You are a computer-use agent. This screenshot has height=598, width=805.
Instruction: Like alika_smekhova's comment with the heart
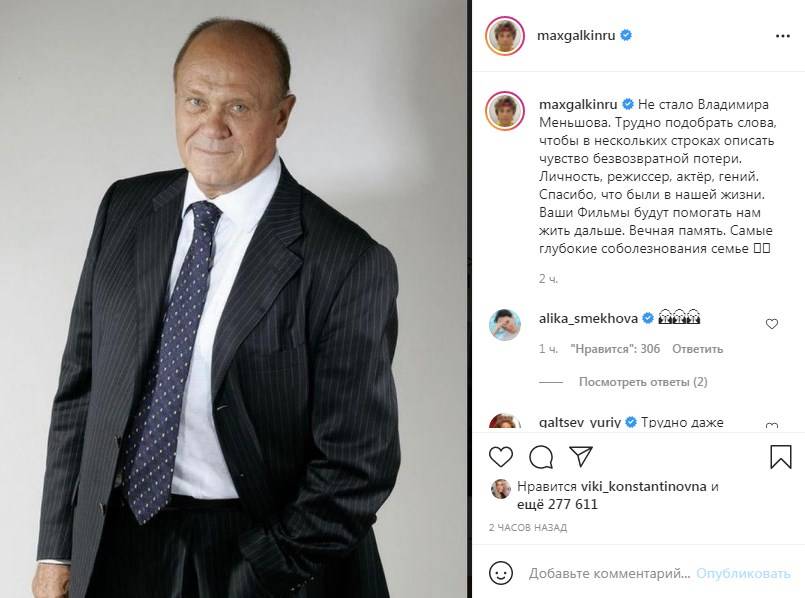tap(772, 324)
